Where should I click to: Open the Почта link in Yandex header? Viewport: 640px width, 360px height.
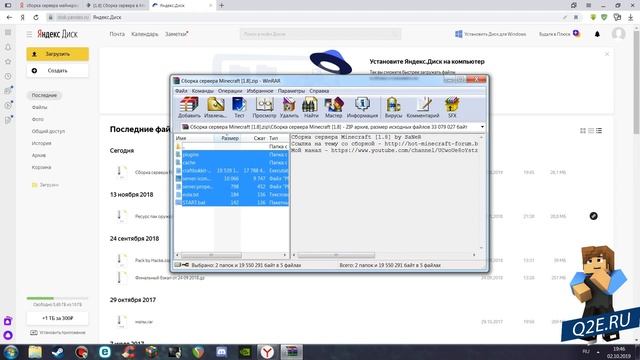click(117, 34)
